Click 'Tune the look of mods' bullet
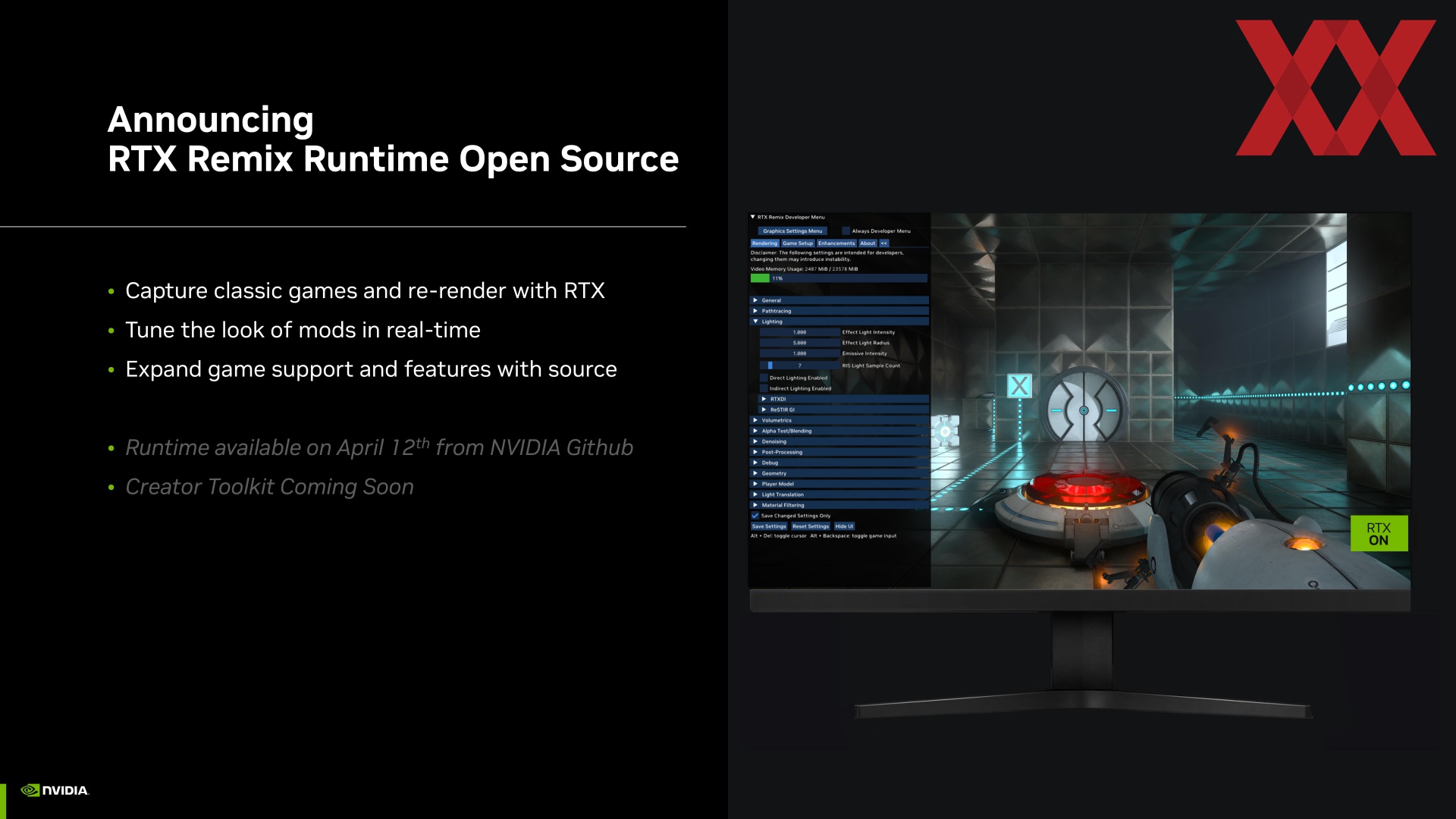Screen dimensions: 1456x819 (303, 330)
